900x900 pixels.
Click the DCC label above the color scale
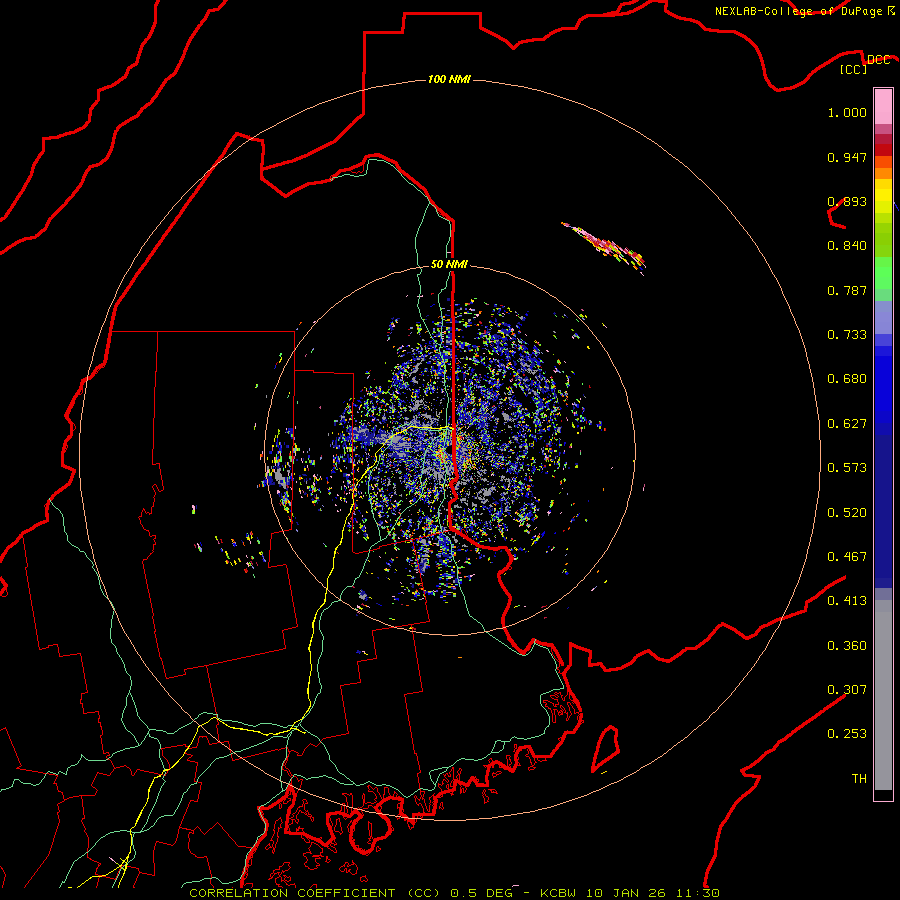coord(879,60)
